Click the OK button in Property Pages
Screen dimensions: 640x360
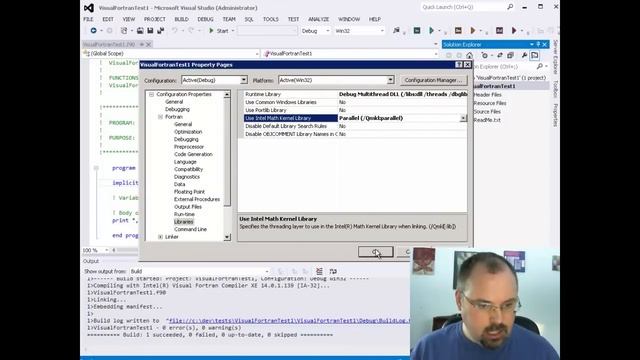click(x=376, y=252)
